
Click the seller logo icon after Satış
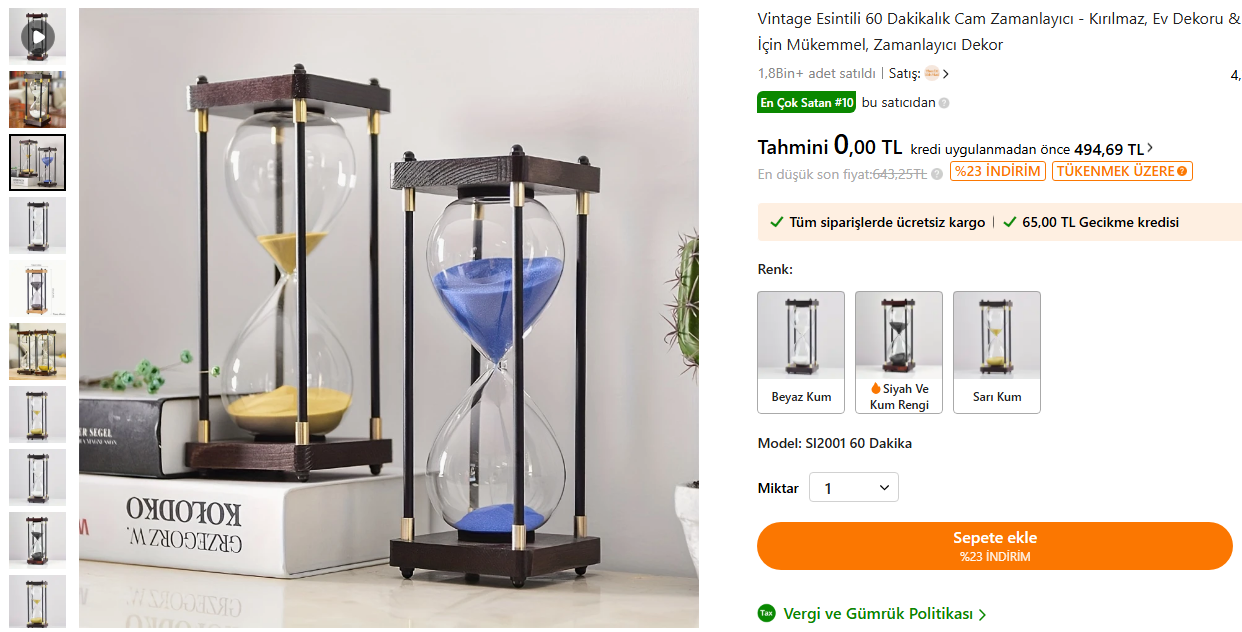[932, 74]
